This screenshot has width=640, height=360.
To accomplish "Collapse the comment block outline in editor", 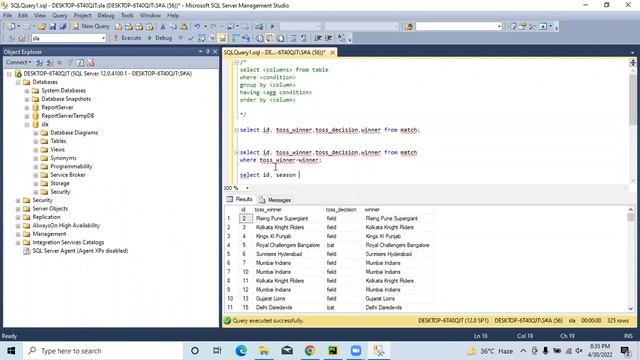I will tap(236, 62).
